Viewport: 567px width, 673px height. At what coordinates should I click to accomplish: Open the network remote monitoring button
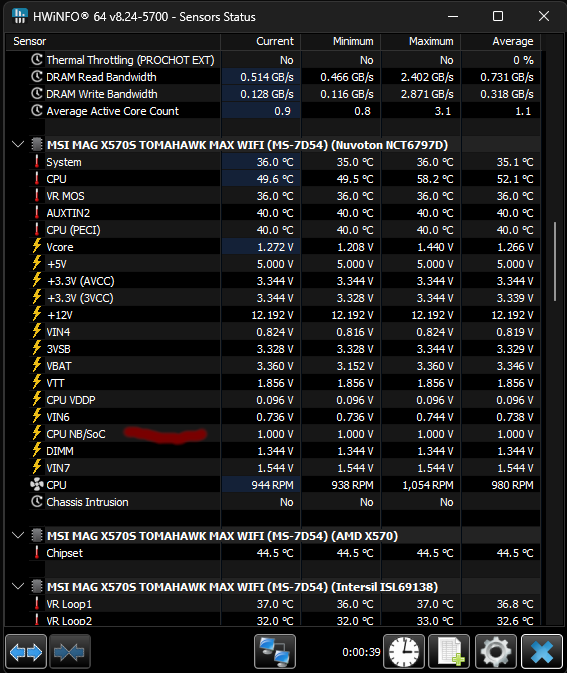(275, 652)
